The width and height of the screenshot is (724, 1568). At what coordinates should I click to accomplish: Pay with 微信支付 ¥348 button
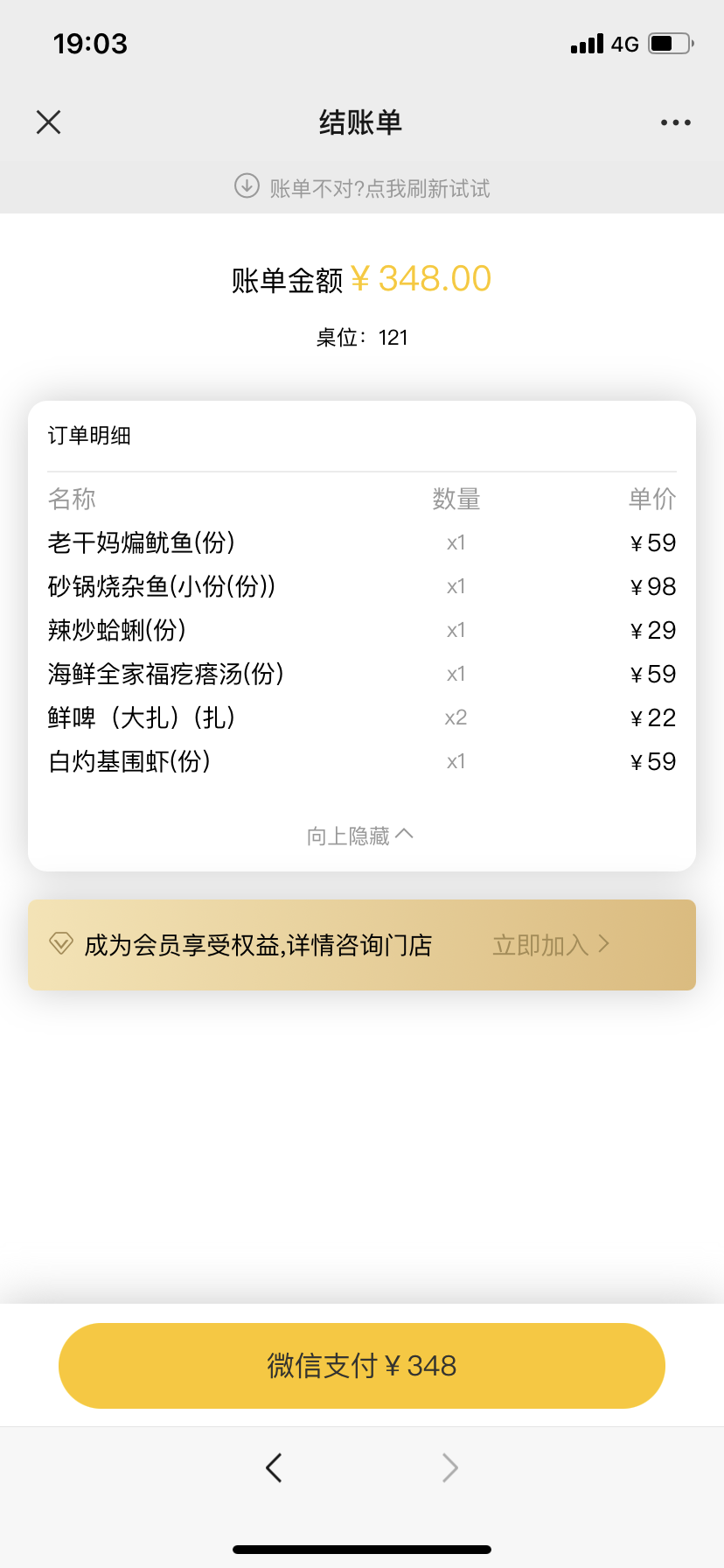(362, 1365)
